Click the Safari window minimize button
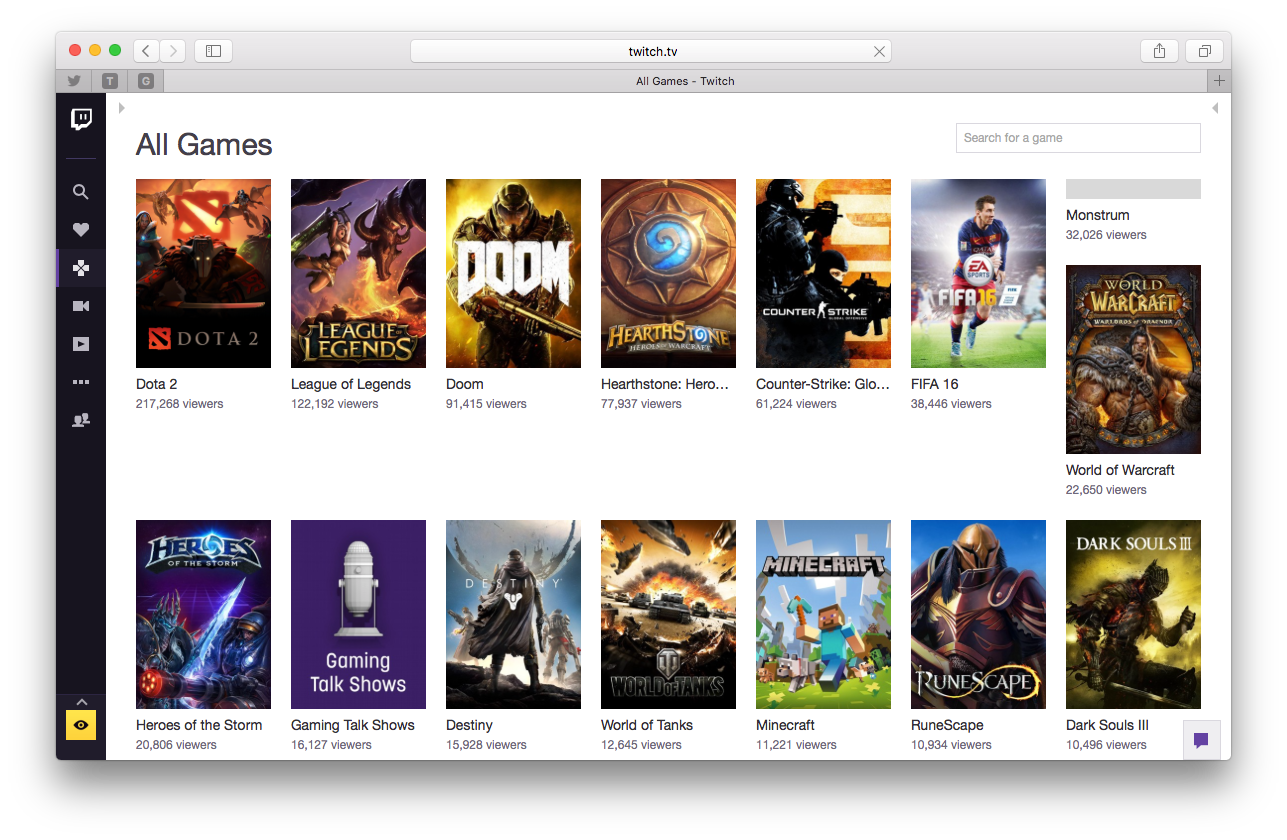 [95, 50]
